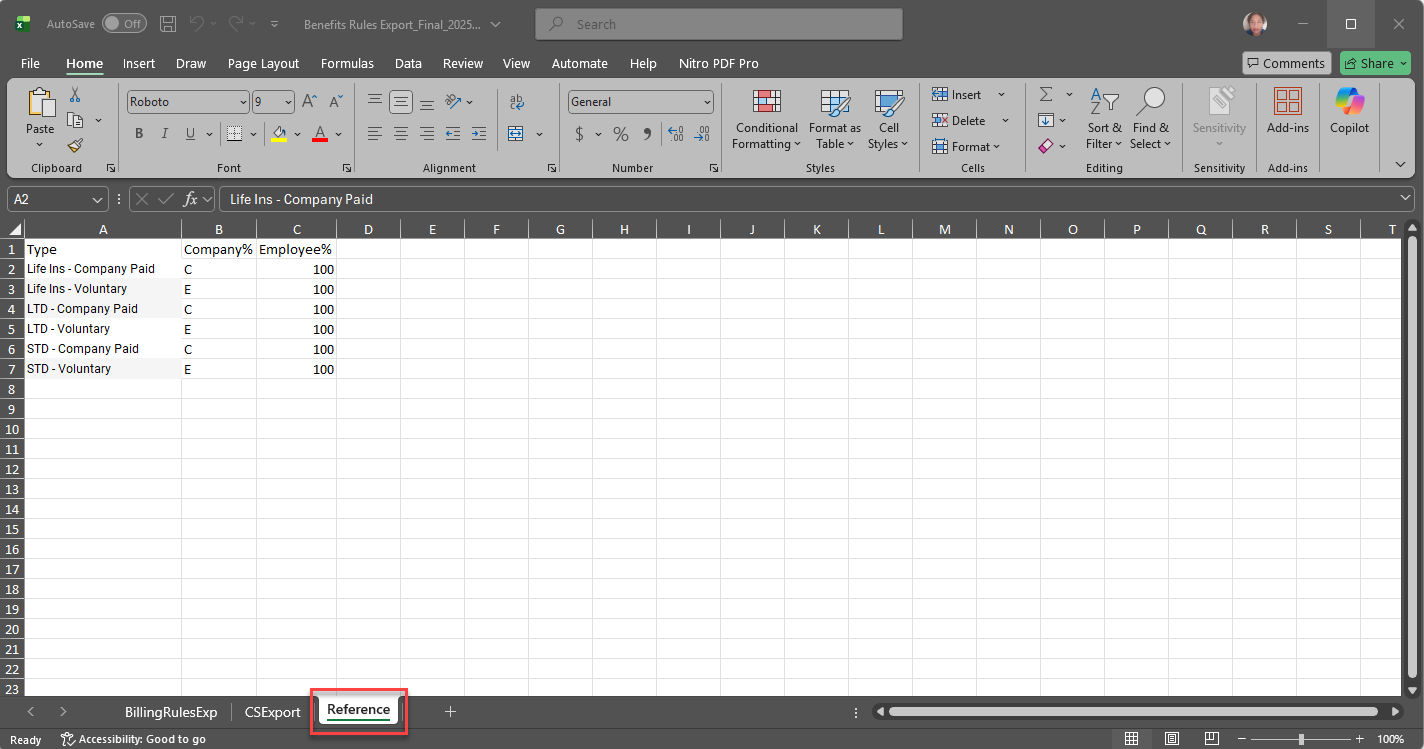The height and width of the screenshot is (749, 1424).
Task: Click into the Search box
Action: pos(718,24)
